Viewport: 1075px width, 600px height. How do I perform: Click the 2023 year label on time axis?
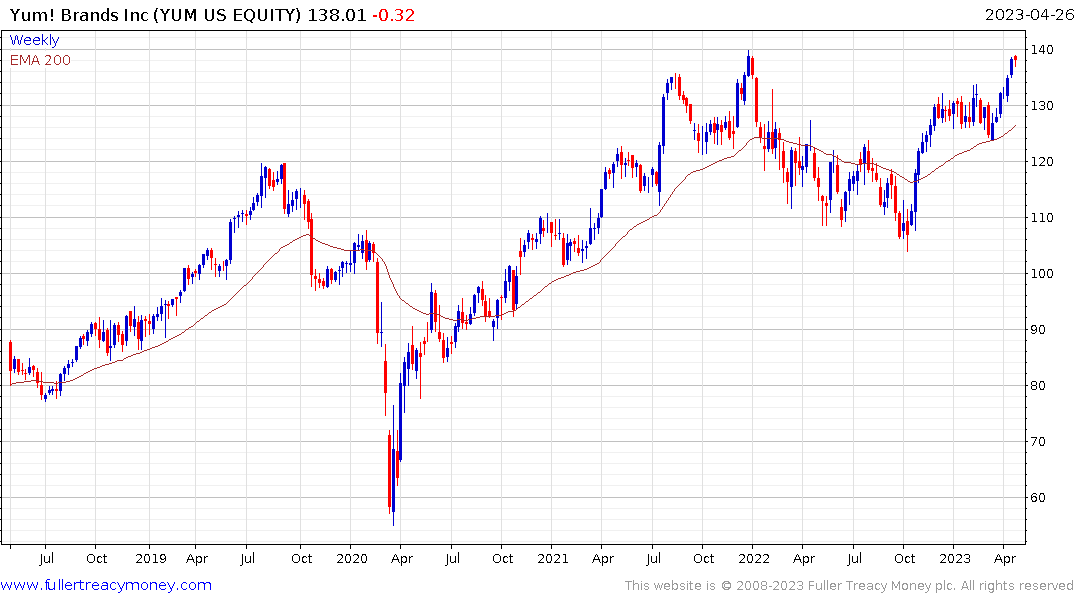[954, 558]
